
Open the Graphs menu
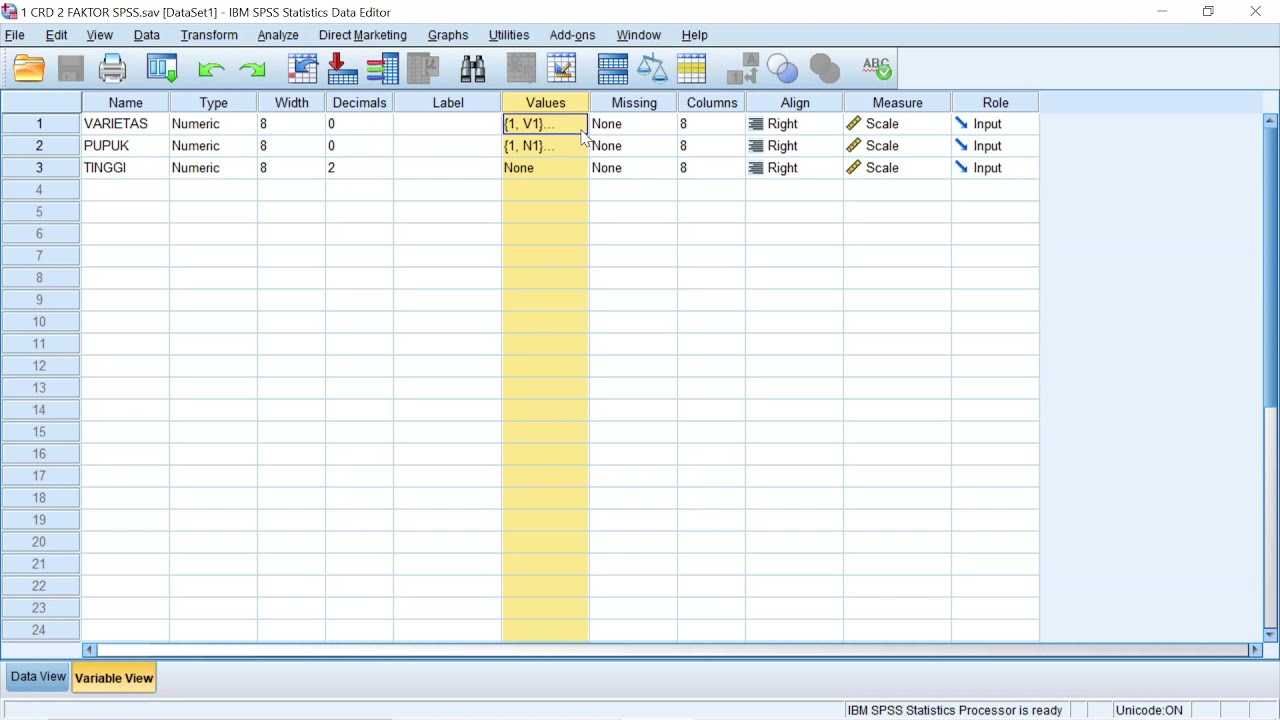click(448, 35)
